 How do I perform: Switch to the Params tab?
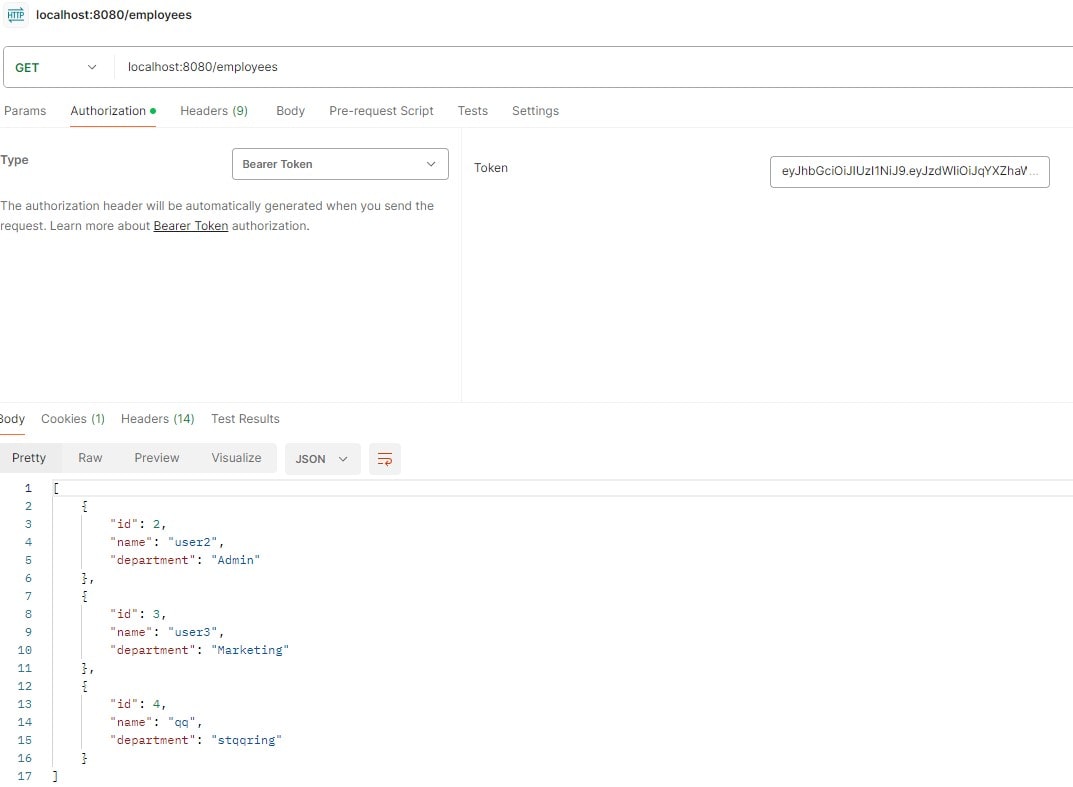(x=25, y=111)
